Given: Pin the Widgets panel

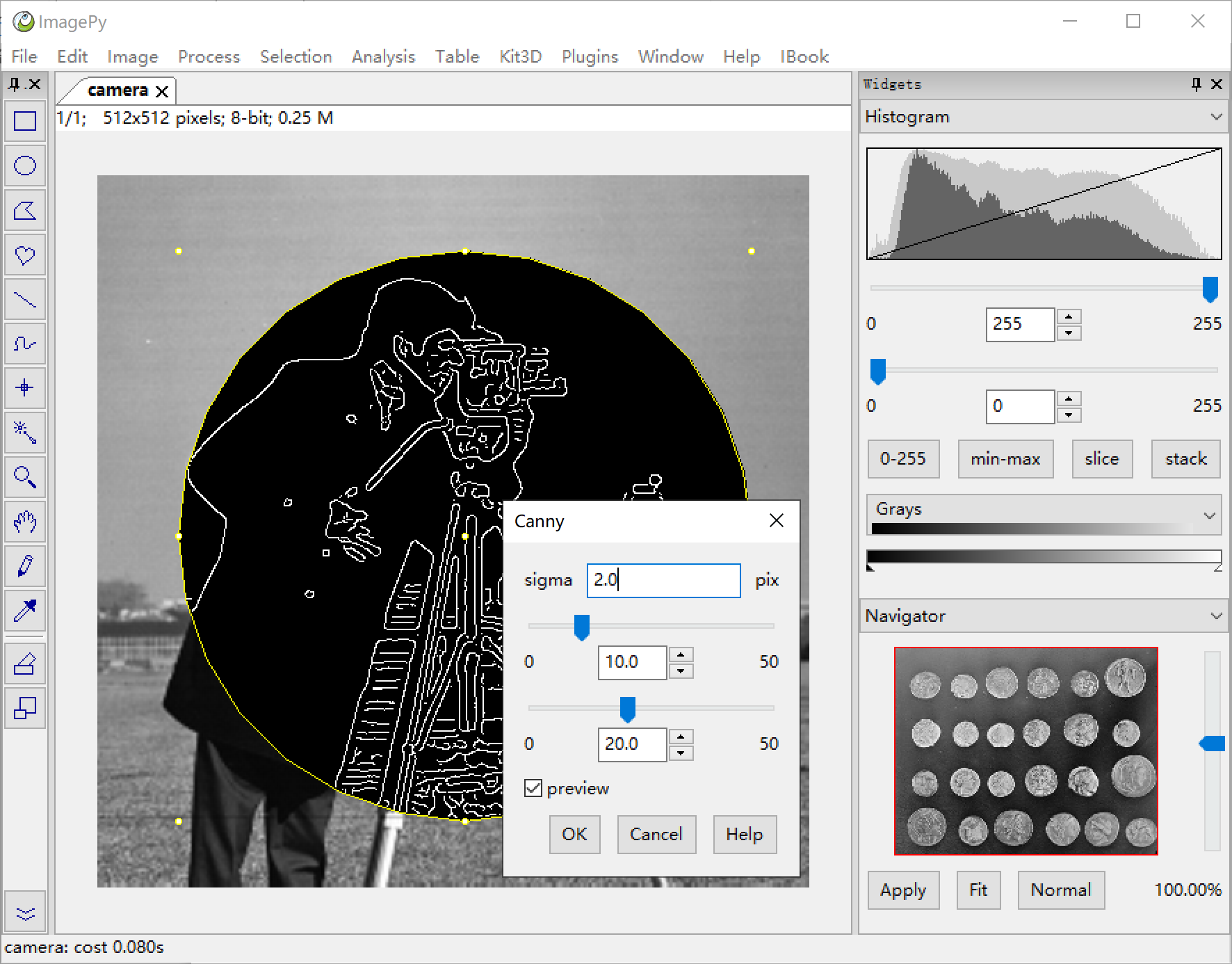Looking at the screenshot, I should 1196,84.
